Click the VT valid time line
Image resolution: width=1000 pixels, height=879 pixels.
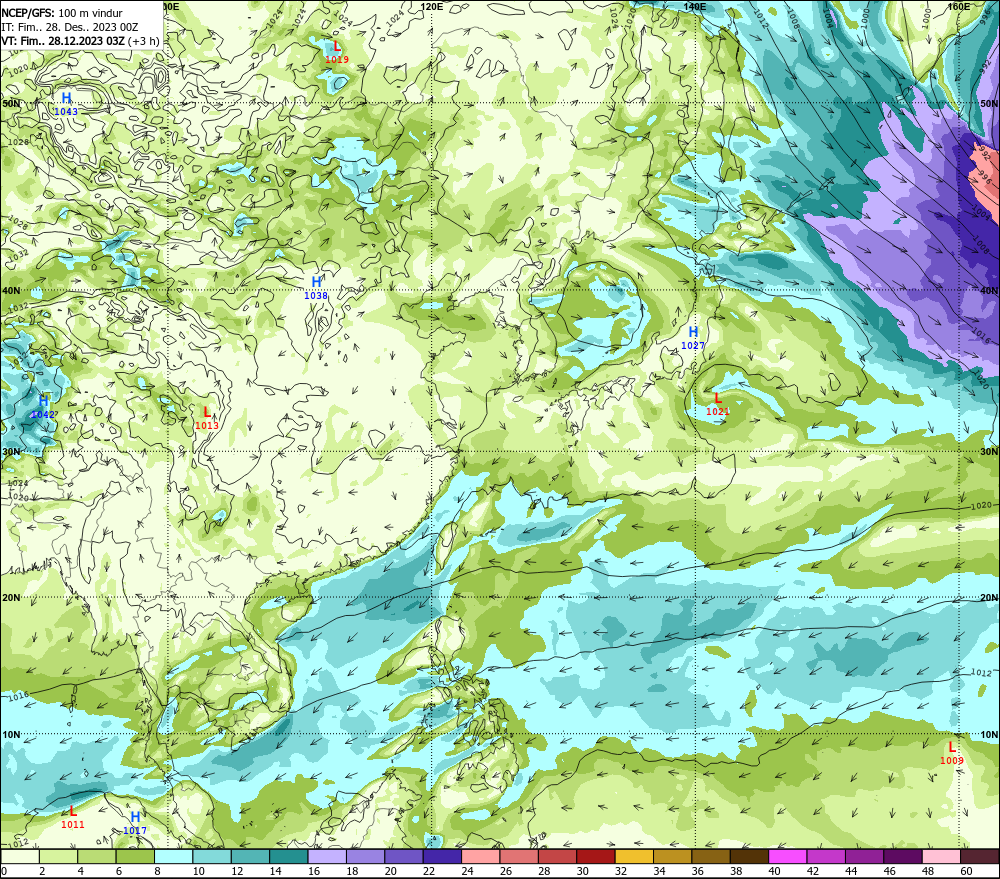coord(80,41)
